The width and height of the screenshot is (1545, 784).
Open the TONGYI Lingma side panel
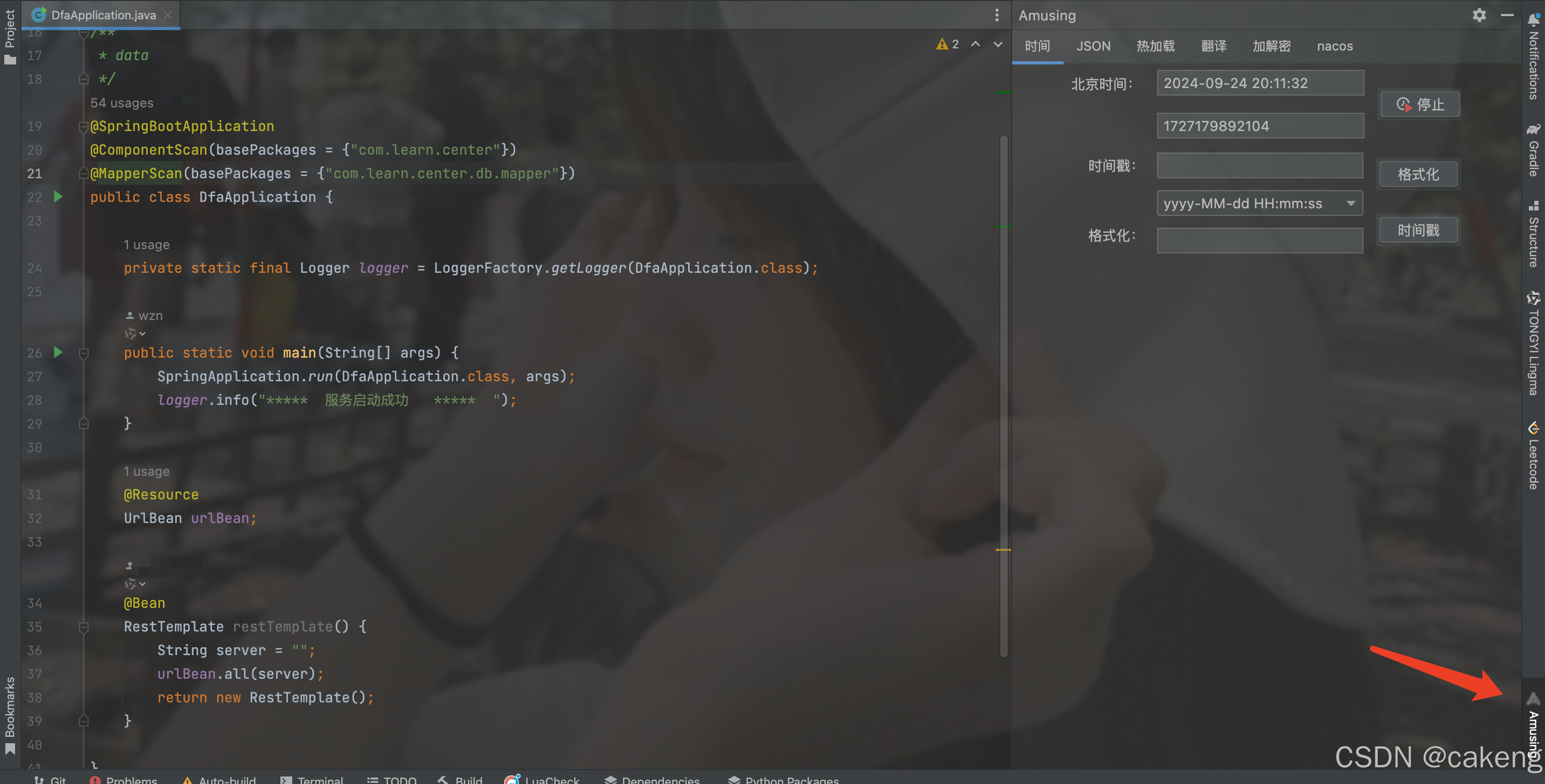1534,344
